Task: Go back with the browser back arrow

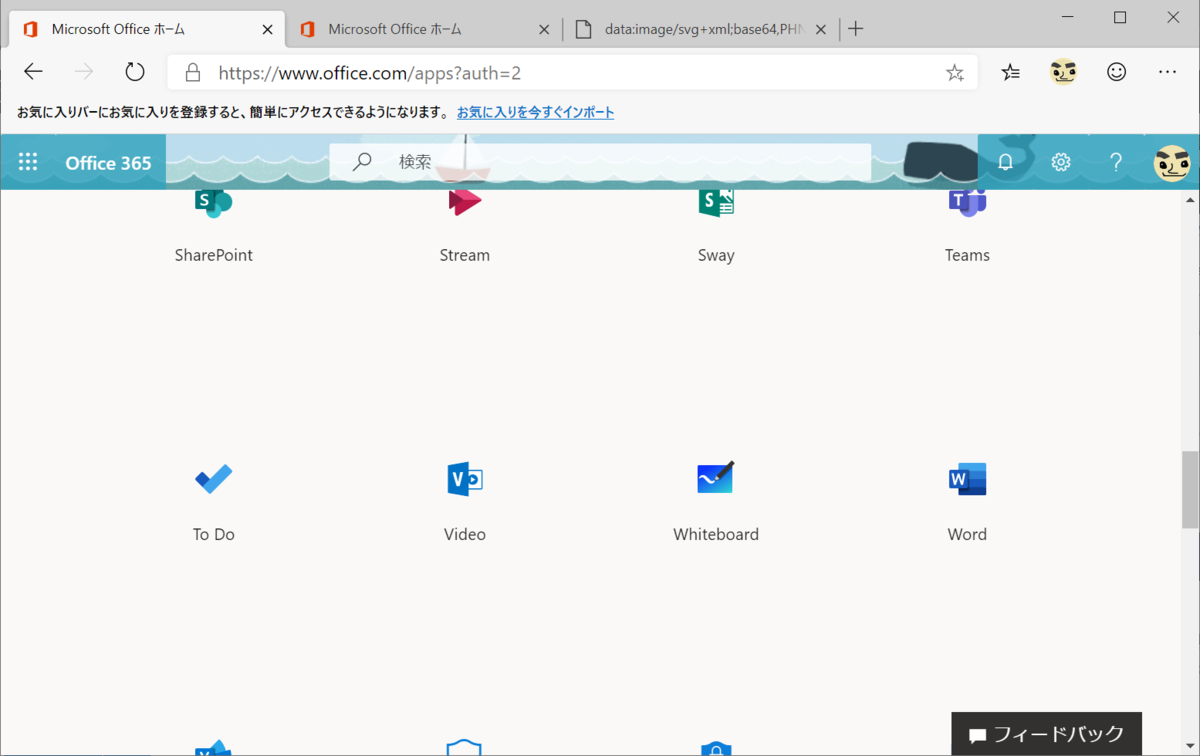Action: (x=33, y=72)
